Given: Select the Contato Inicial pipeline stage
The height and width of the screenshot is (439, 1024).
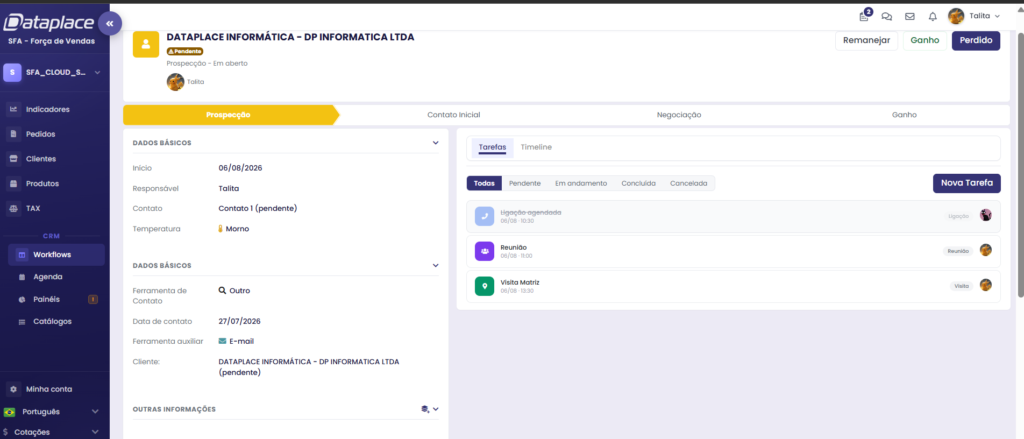Looking at the screenshot, I should point(454,115).
